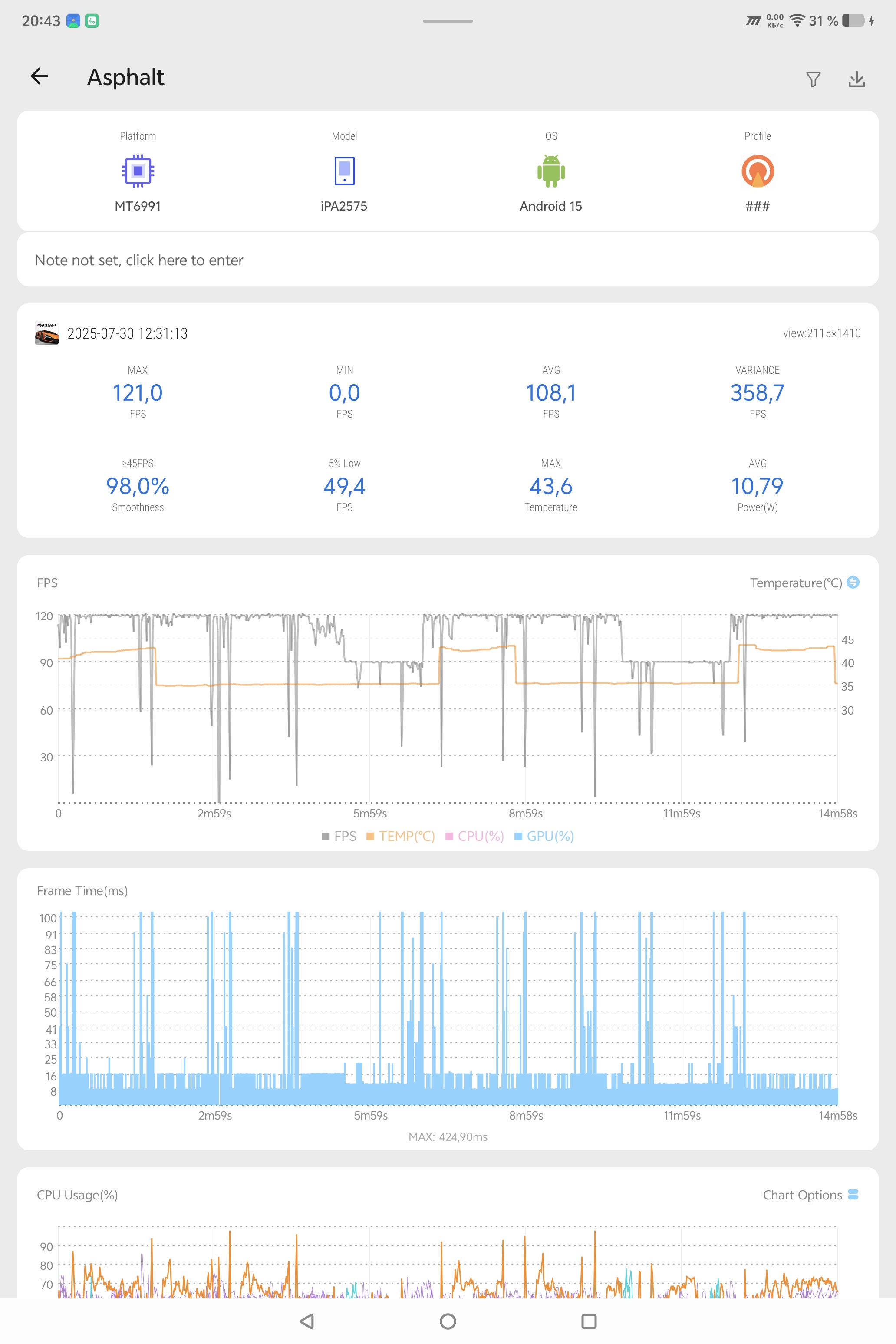Tap the green notification icon in the status bar
The width and height of the screenshot is (896, 1344).
pyautogui.click(x=92, y=21)
